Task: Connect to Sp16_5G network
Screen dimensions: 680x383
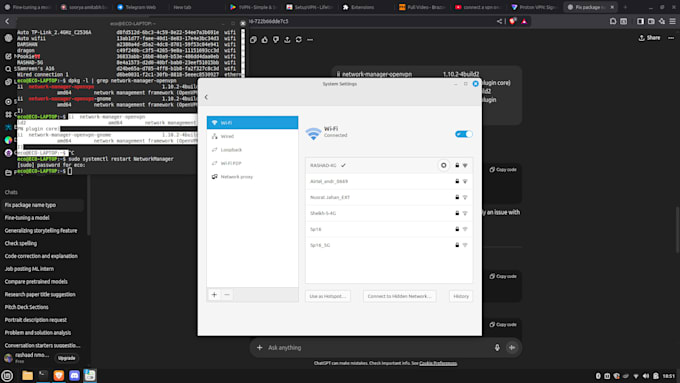Action: point(389,245)
